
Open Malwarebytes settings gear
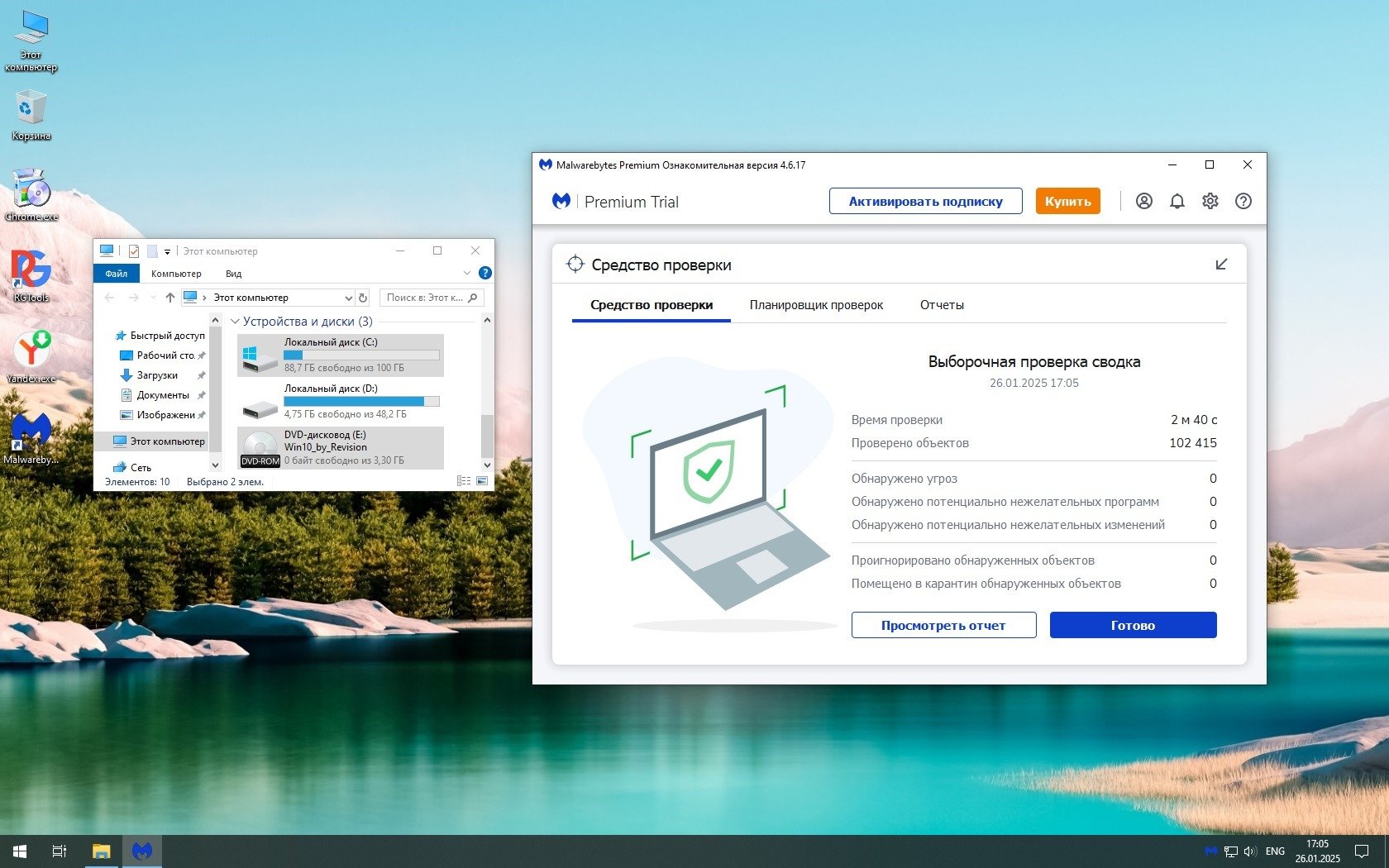(1210, 201)
